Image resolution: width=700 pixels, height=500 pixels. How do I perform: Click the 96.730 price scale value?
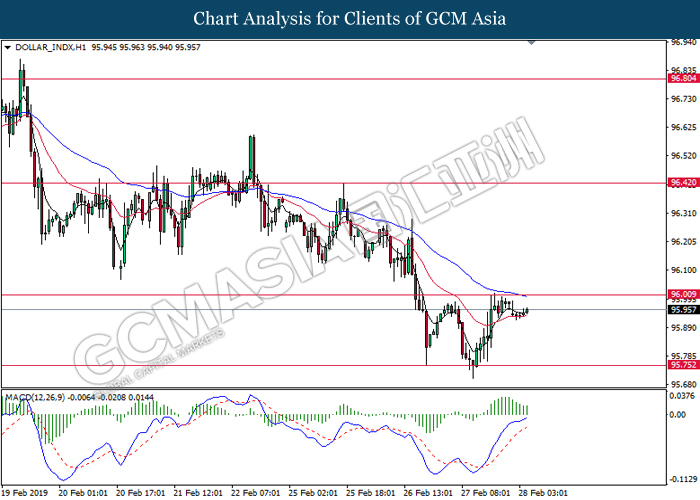pyautogui.click(x=684, y=99)
